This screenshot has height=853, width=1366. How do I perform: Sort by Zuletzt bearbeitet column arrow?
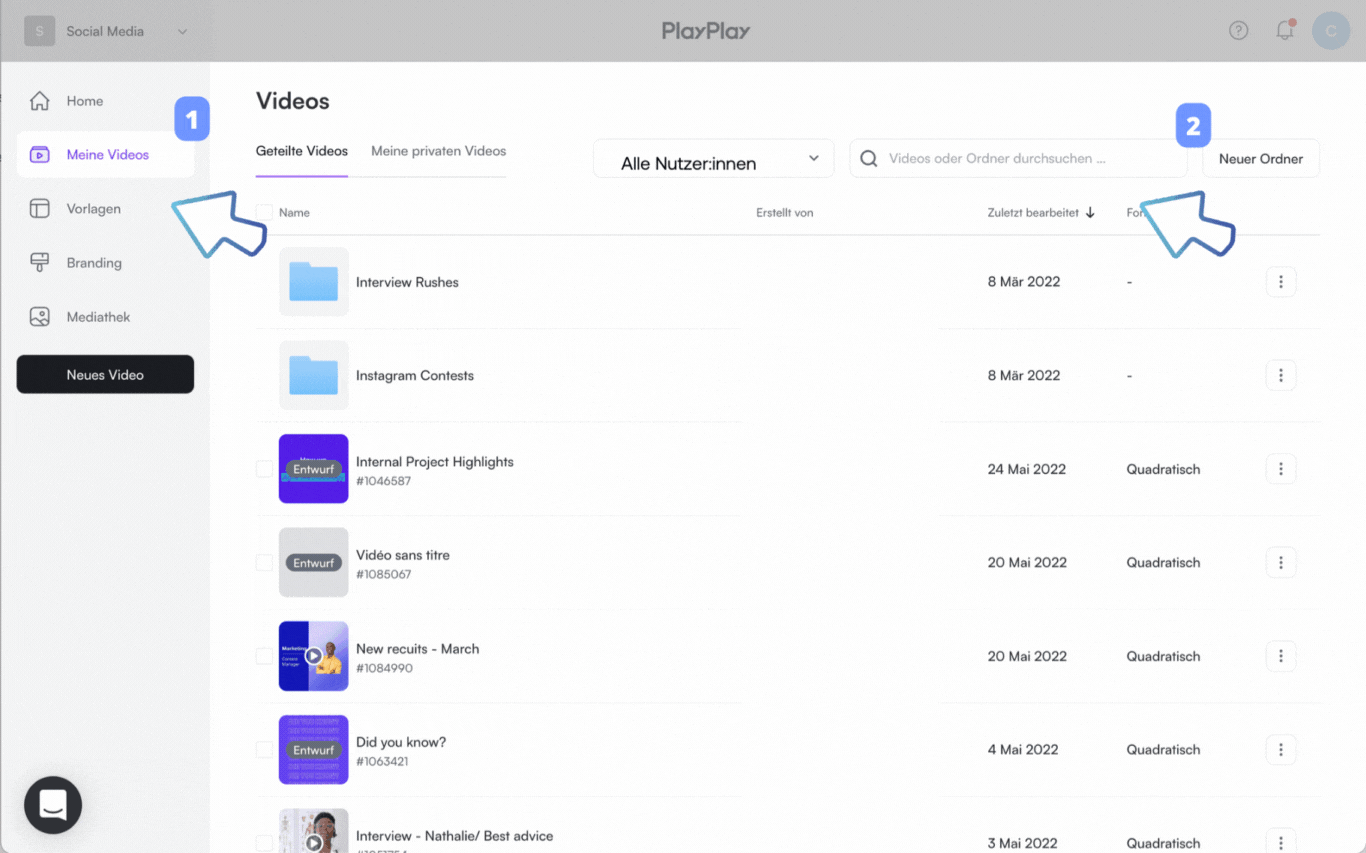[1090, 213]
